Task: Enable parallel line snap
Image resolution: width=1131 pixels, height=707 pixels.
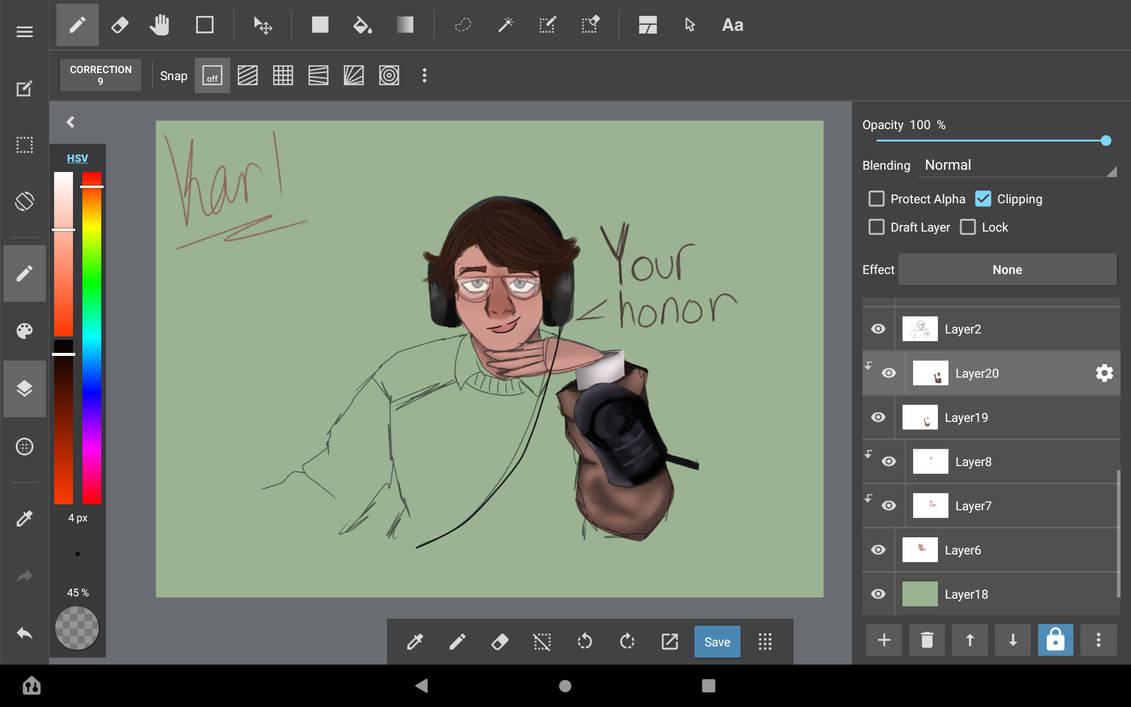Action: point(247,76)
